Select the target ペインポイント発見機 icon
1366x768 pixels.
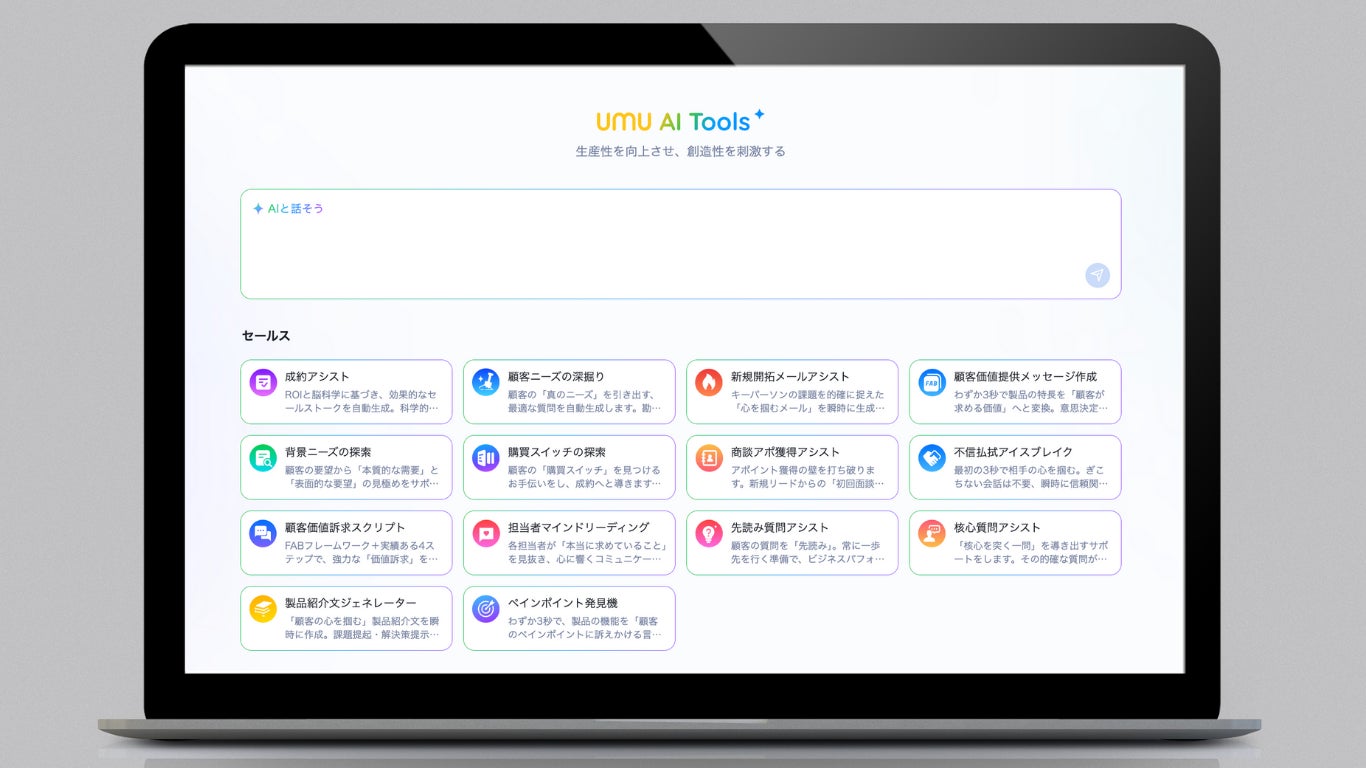486,609
